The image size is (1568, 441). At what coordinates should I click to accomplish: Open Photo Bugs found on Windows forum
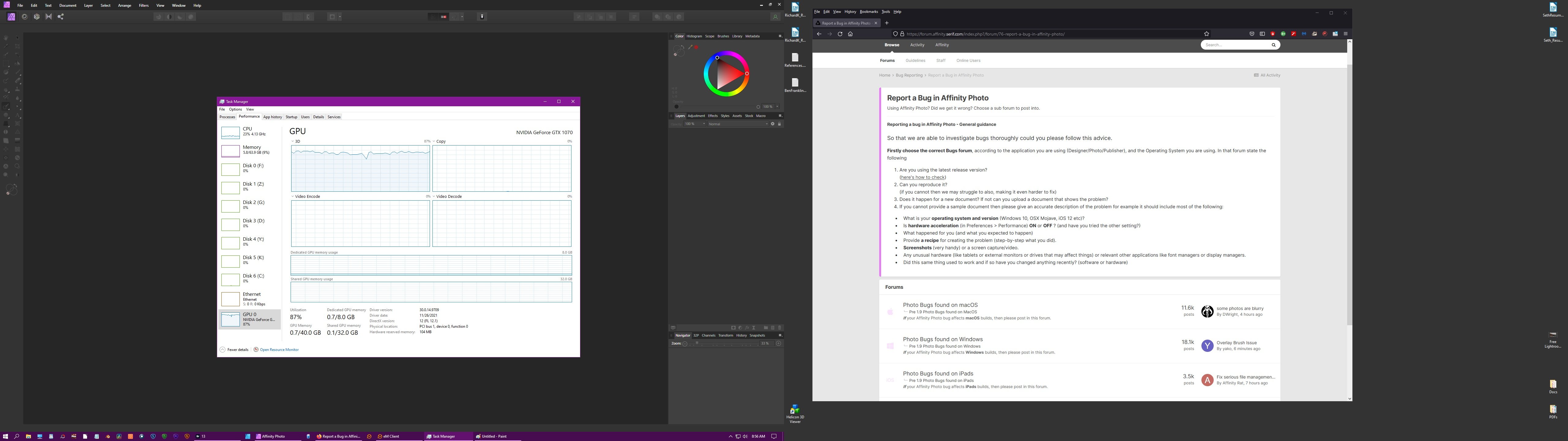942,339
